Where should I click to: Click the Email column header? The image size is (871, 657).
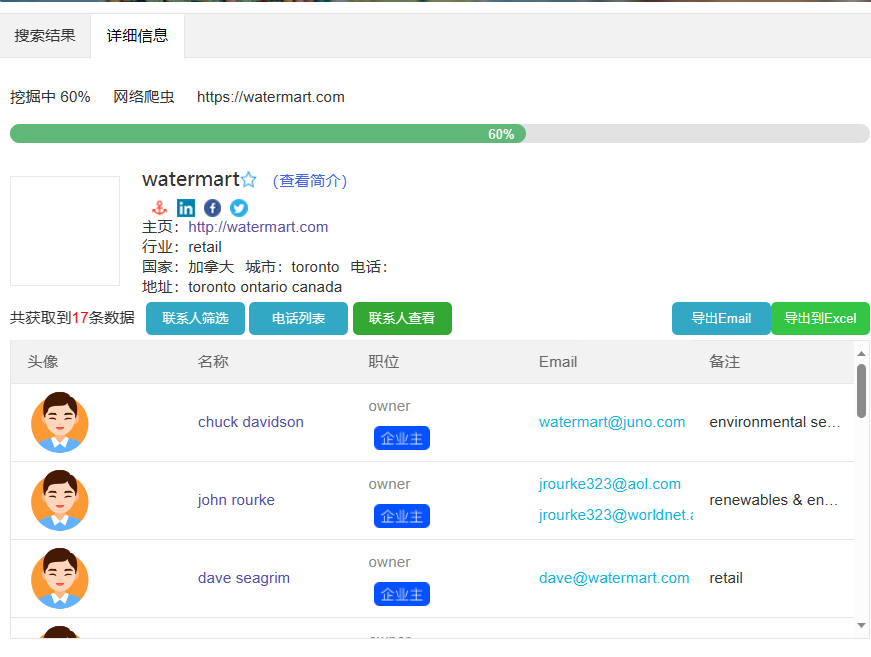pos(558,362)
